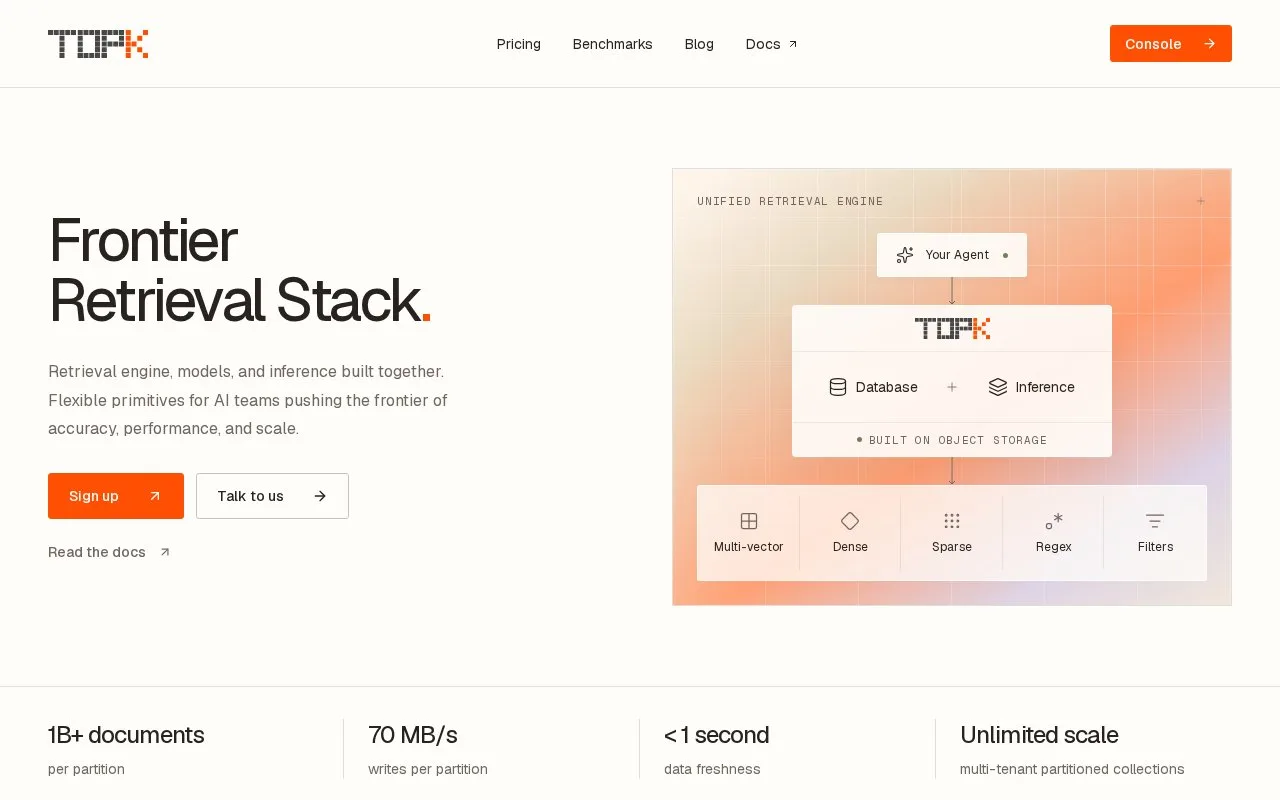Follow the Read the docs link
This screenshot has height=800, width=1280.
[x=109, y=552]
